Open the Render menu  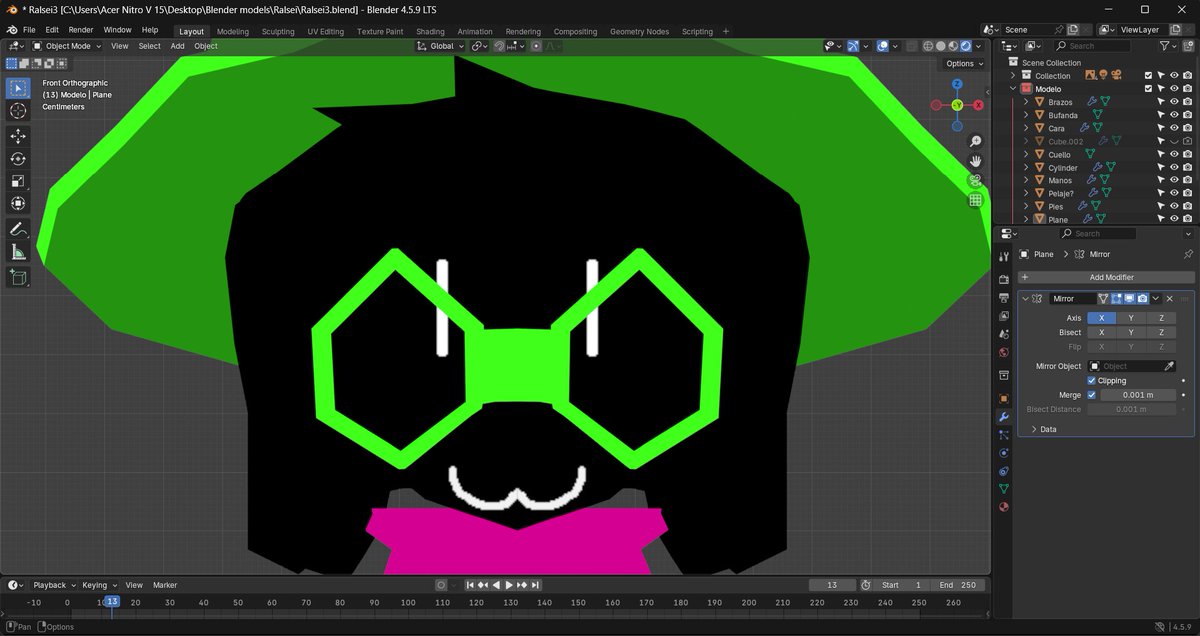point(81,30)
